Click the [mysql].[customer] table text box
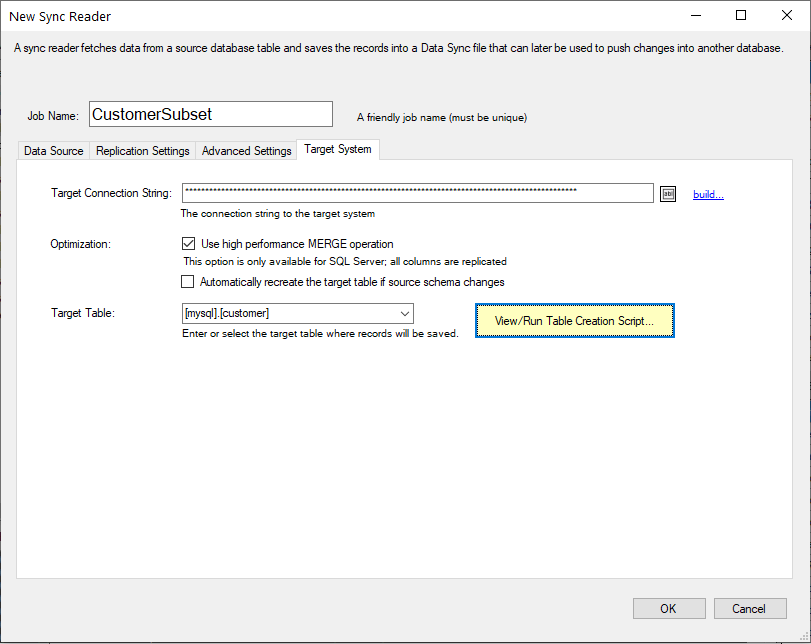 coord(288,314)
